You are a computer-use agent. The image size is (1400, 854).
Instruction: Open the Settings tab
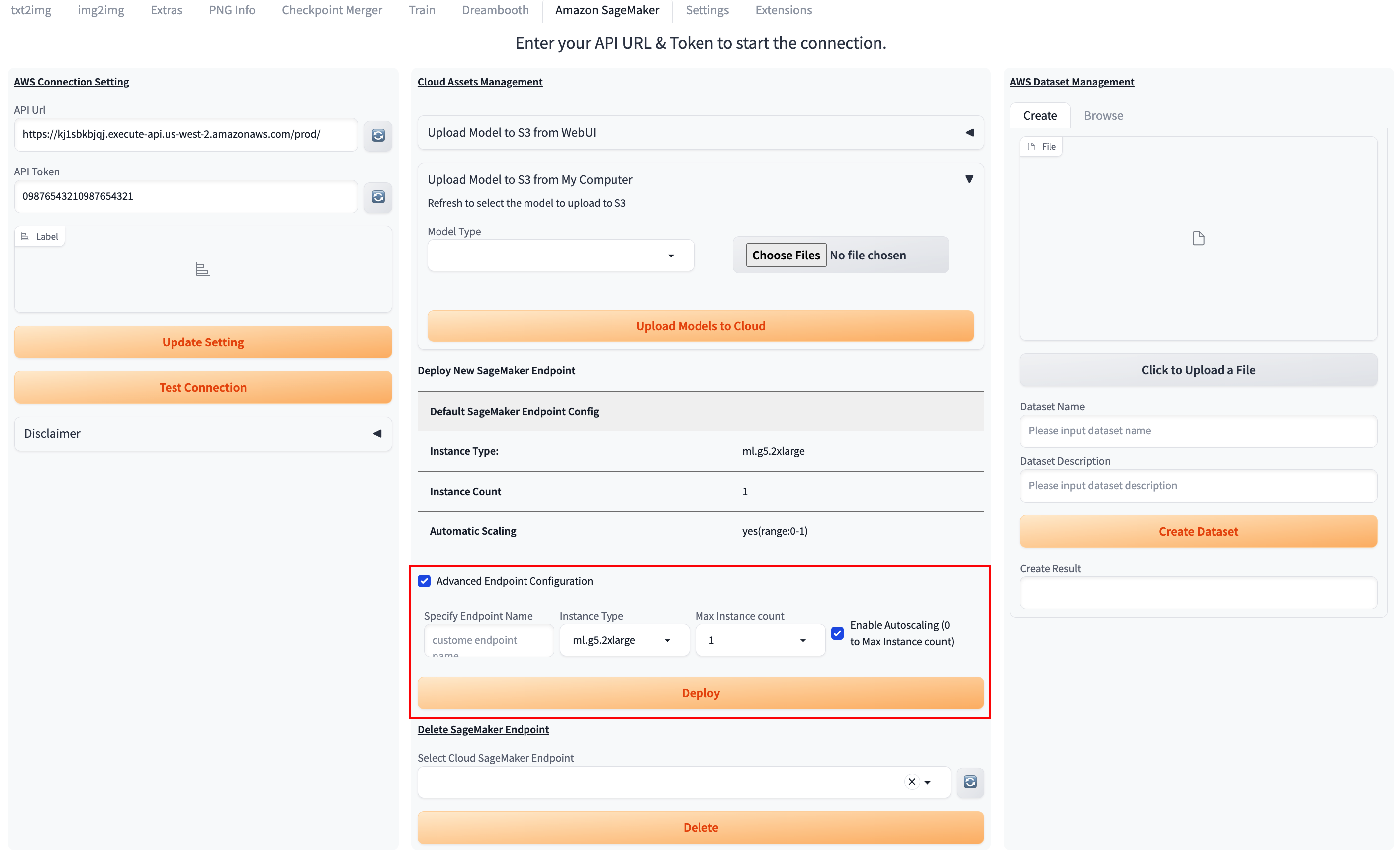pos(707,10)
